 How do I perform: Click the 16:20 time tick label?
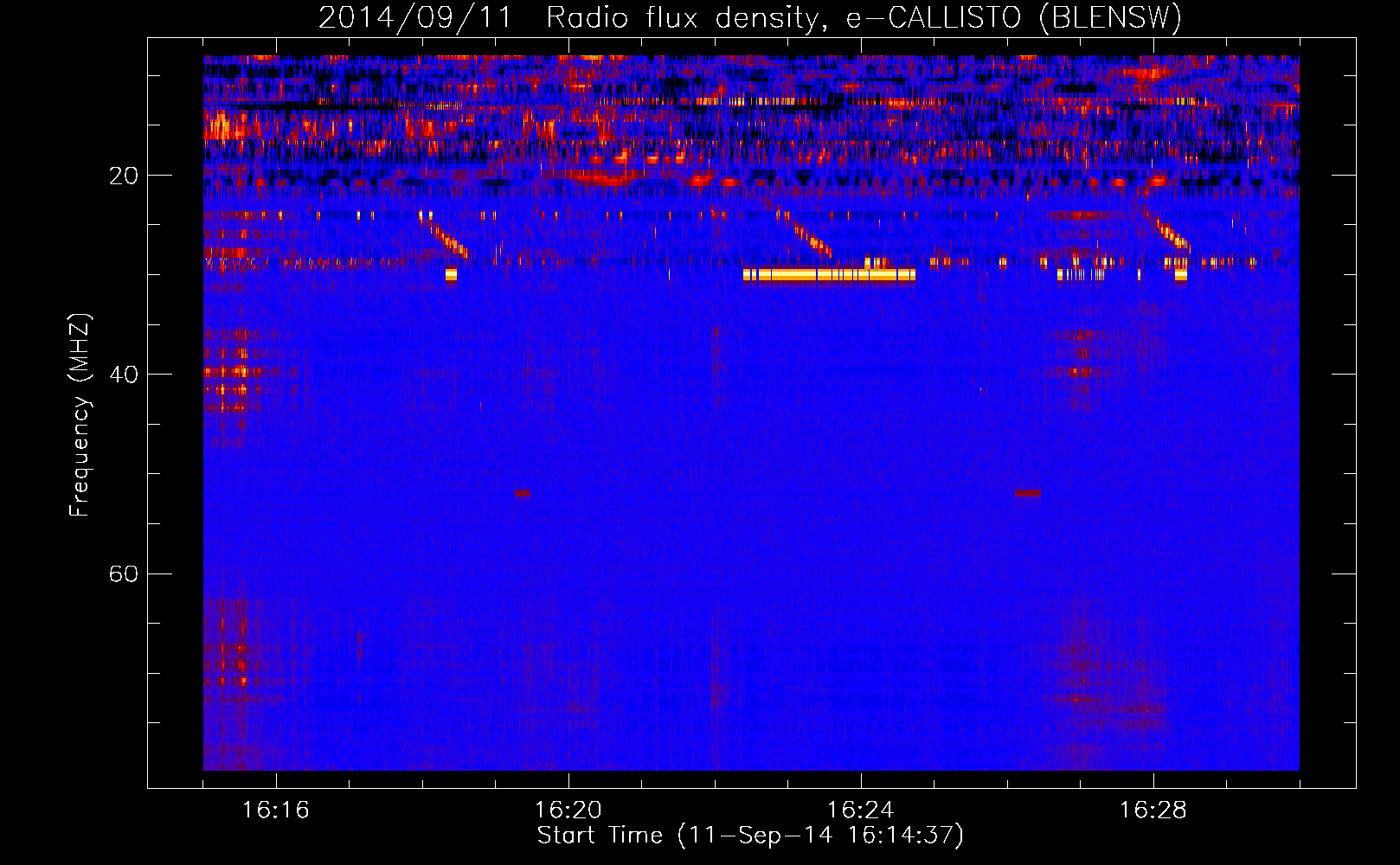(x=568, y=811)
